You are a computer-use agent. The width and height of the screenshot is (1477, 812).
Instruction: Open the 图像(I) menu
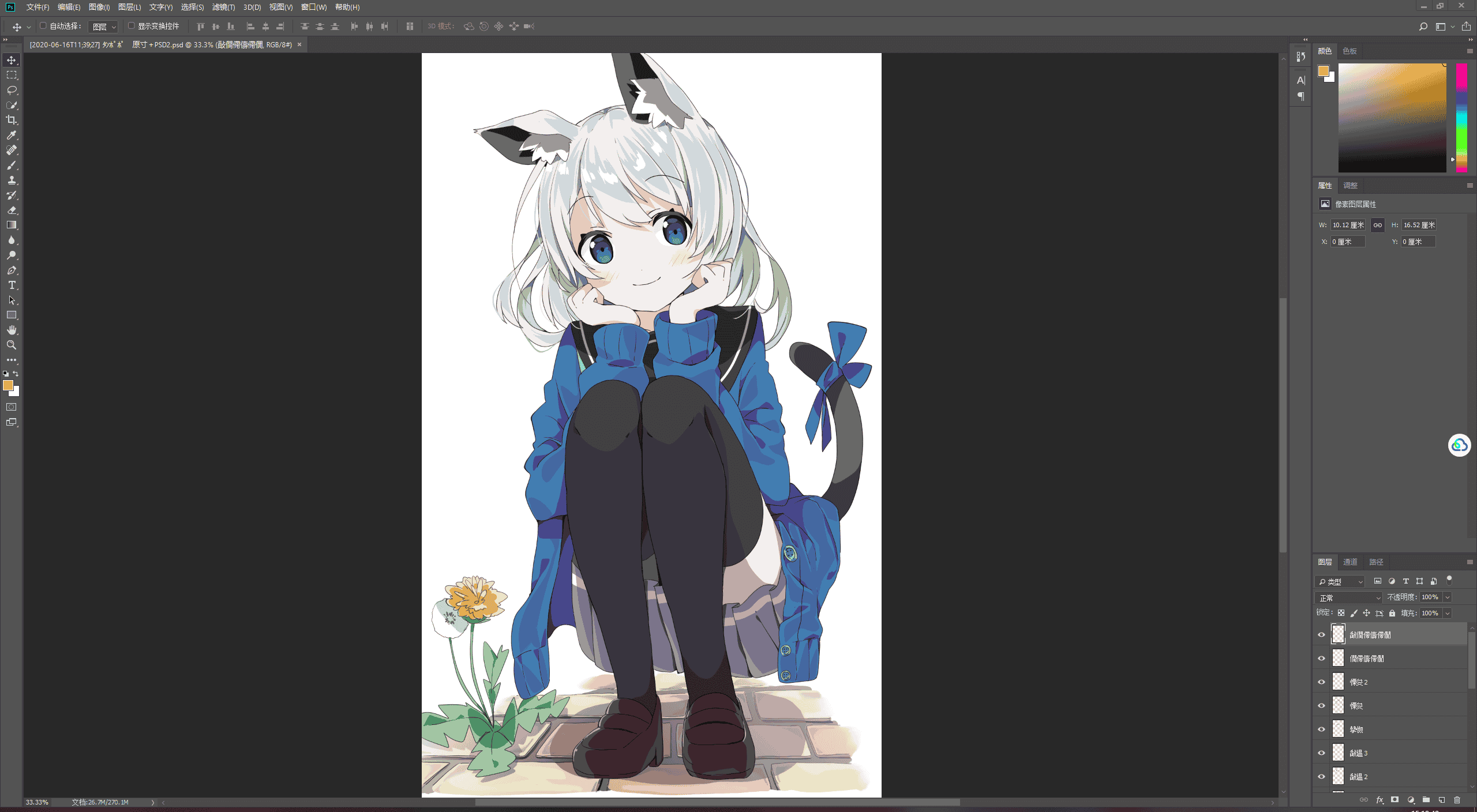point(99,7)
